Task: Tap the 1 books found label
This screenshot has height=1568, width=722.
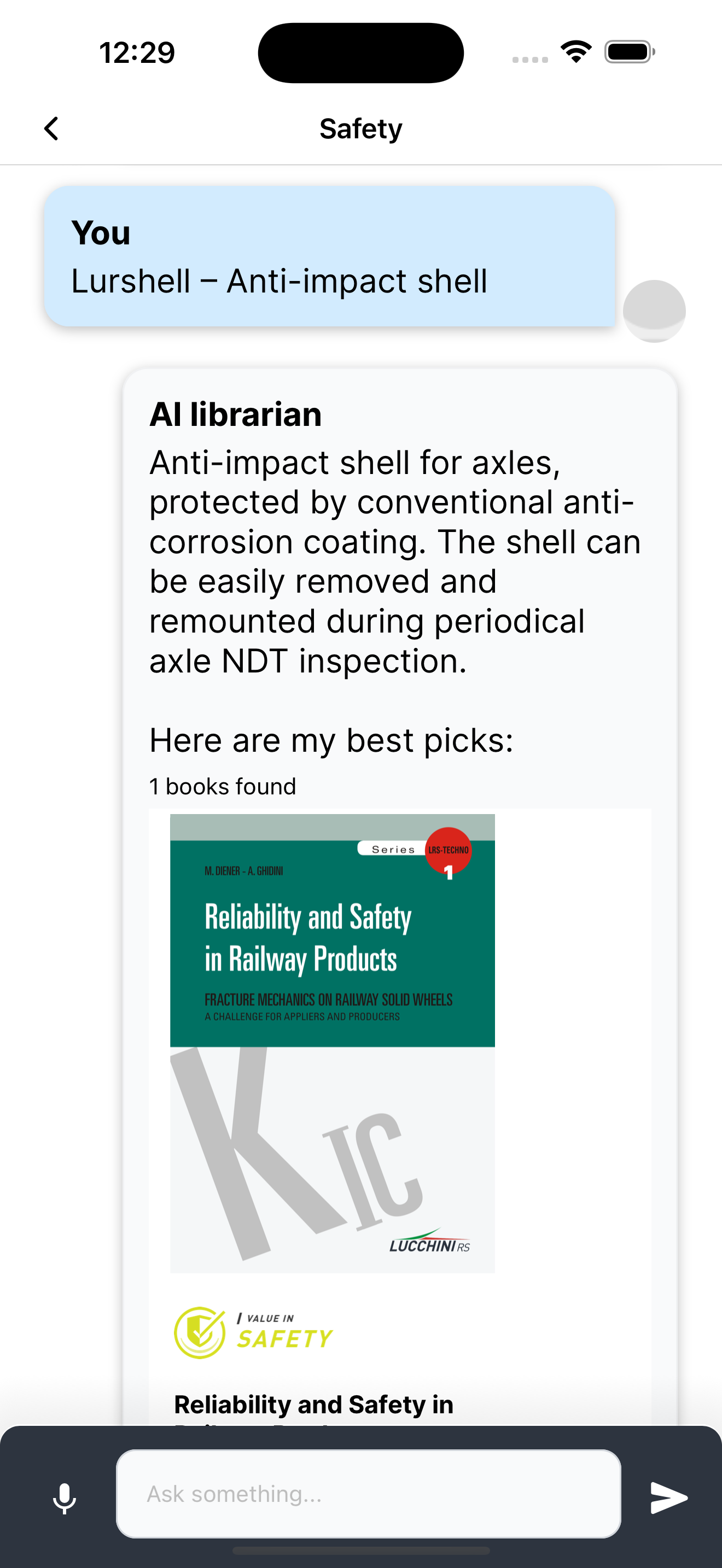Action: click(223, 786)
